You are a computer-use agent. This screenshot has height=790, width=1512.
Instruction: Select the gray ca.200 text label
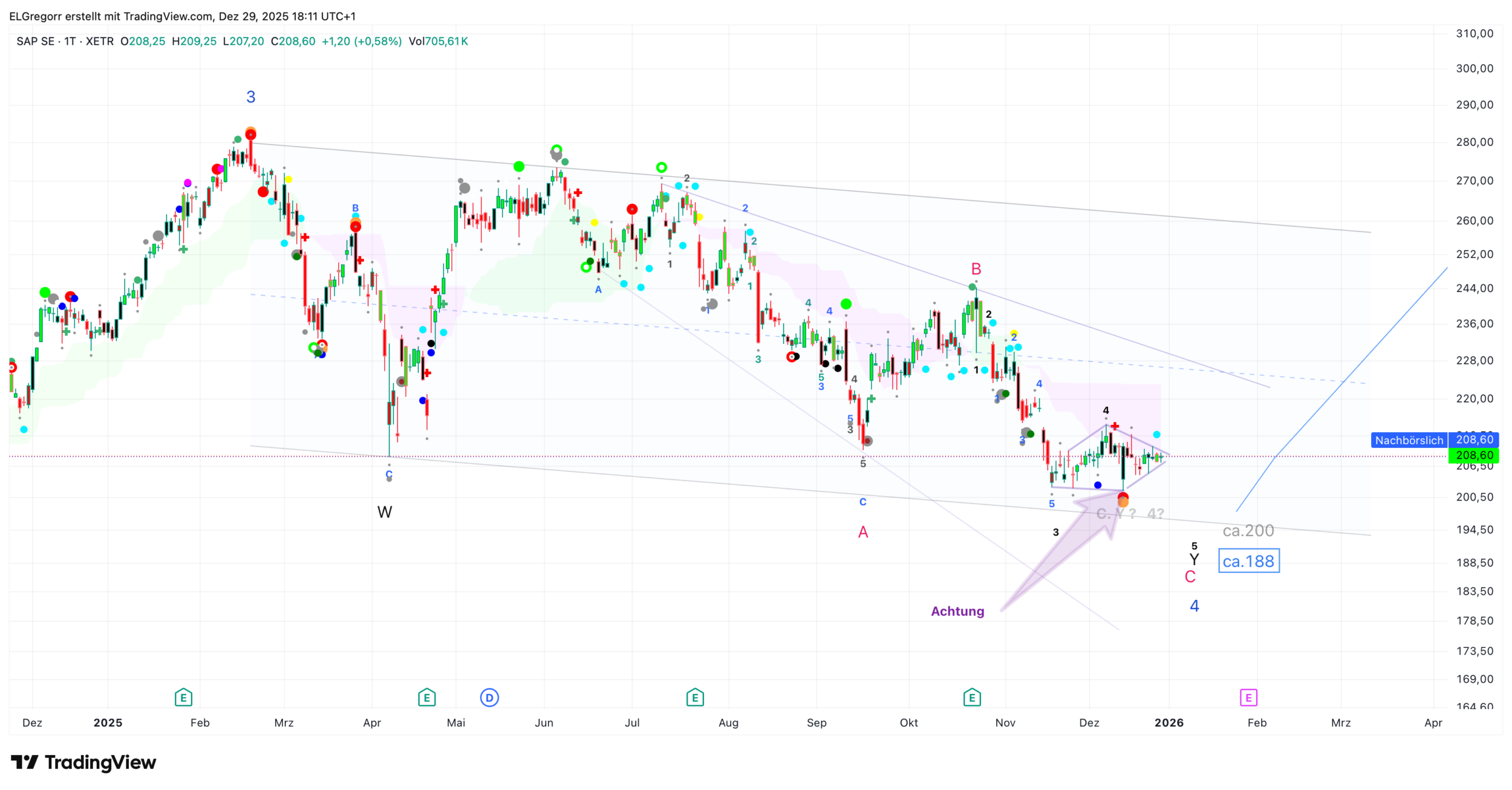(x=1248, y=531)
